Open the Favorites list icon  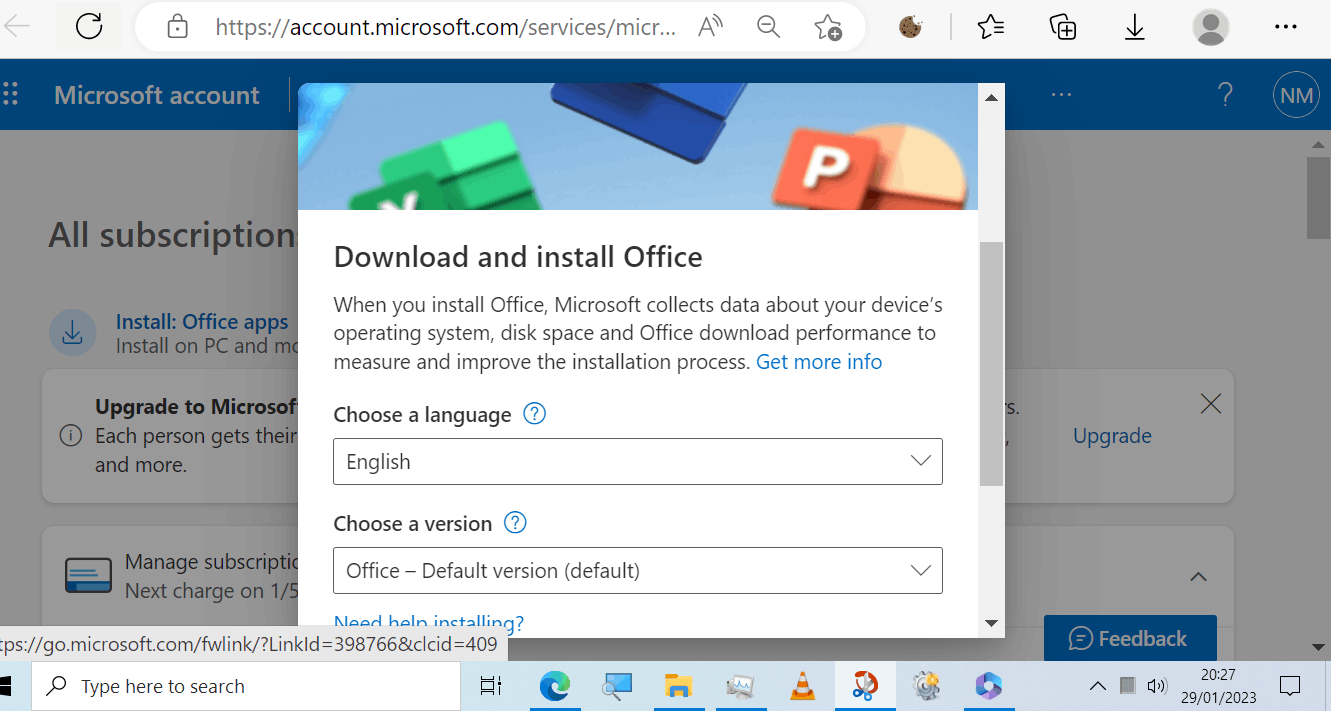pyautogui.click(x=990, y=27)
